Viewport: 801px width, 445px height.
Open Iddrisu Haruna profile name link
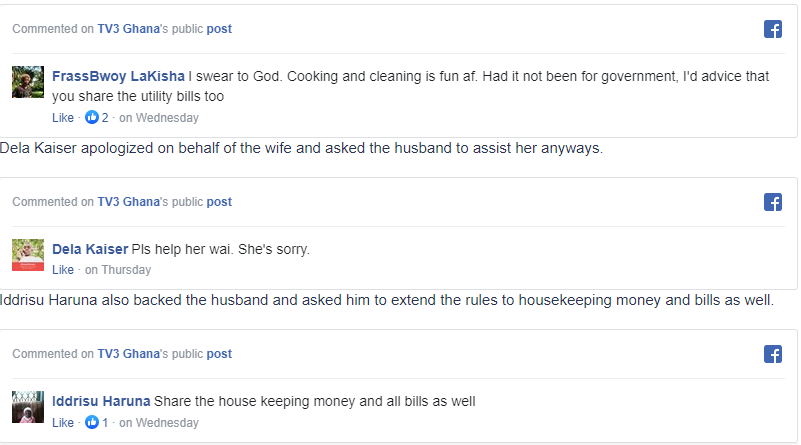pyautogui.click(x=101, y=401)
